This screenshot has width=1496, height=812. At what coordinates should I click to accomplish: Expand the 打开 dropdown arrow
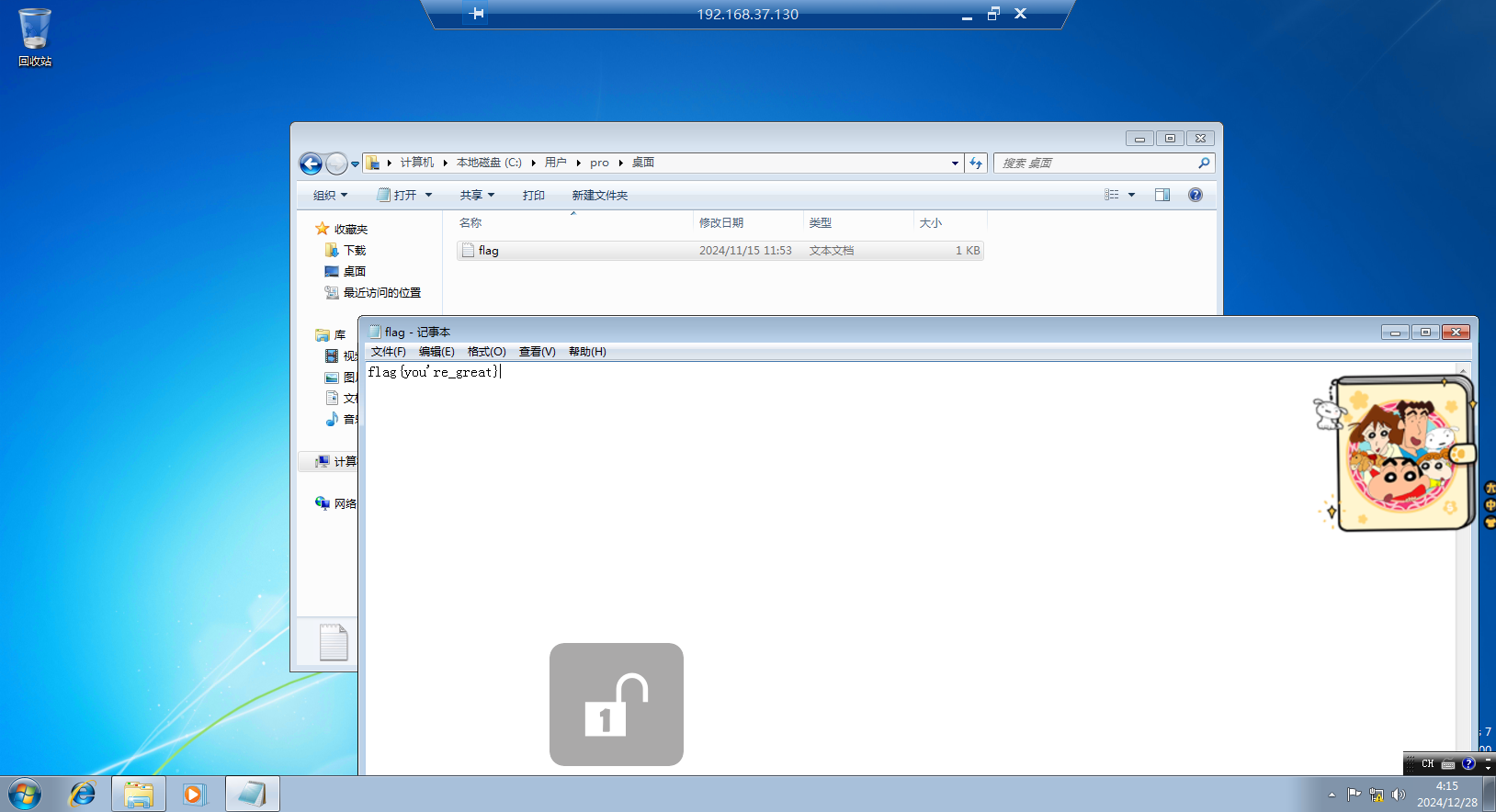click(428, 195)
